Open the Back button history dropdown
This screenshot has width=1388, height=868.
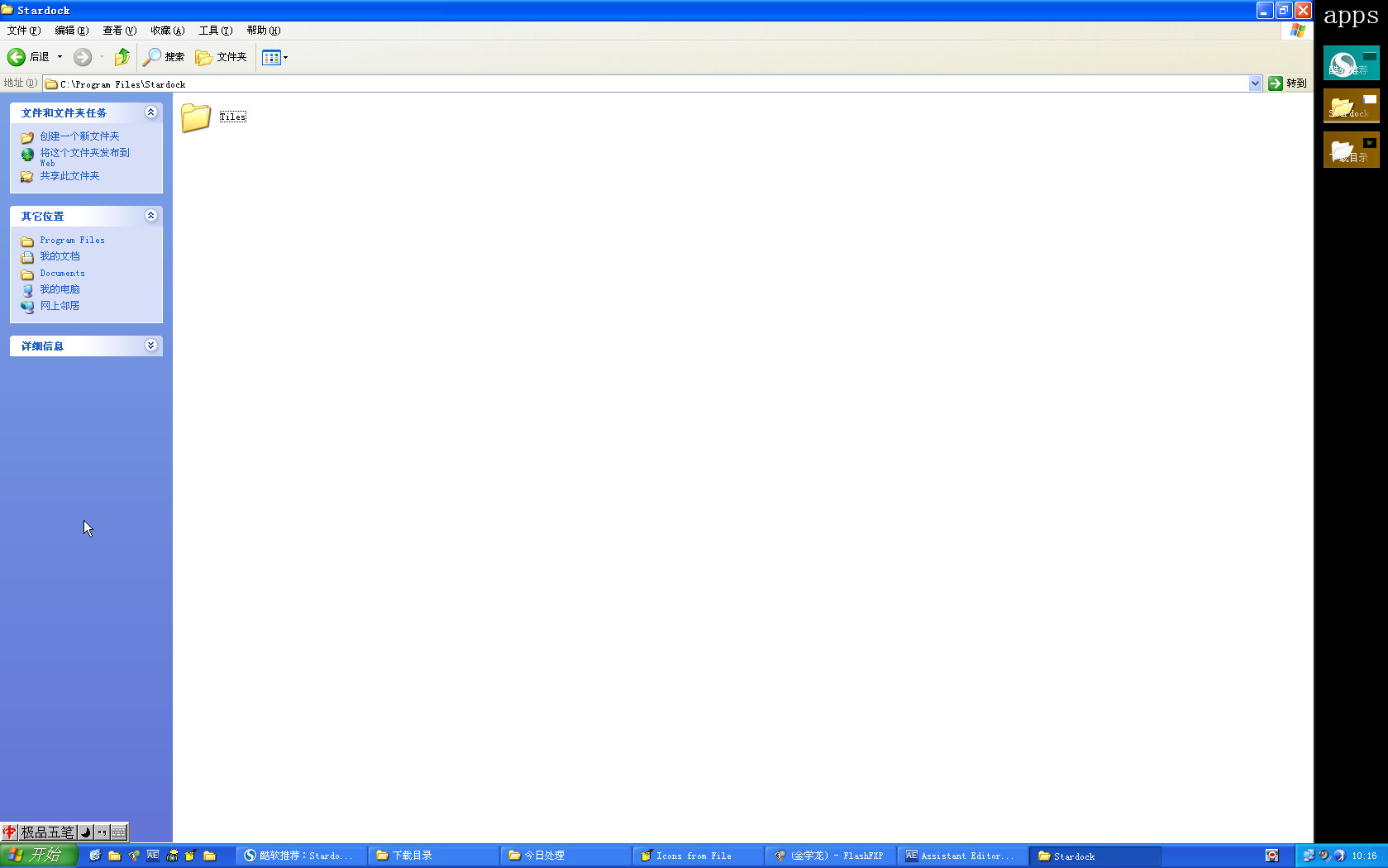coord(60,57)
